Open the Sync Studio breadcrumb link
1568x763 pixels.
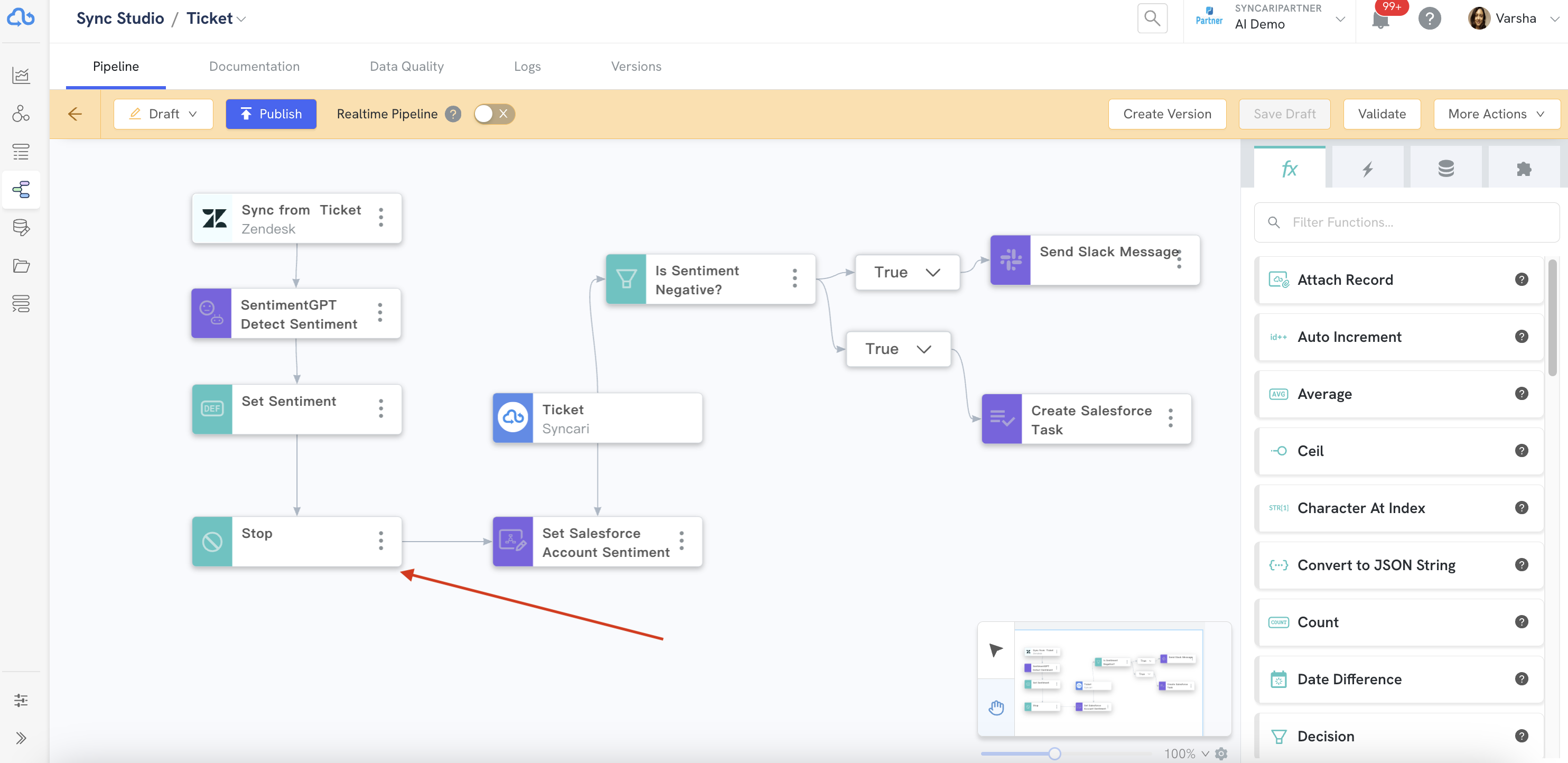tap(120, 18)
